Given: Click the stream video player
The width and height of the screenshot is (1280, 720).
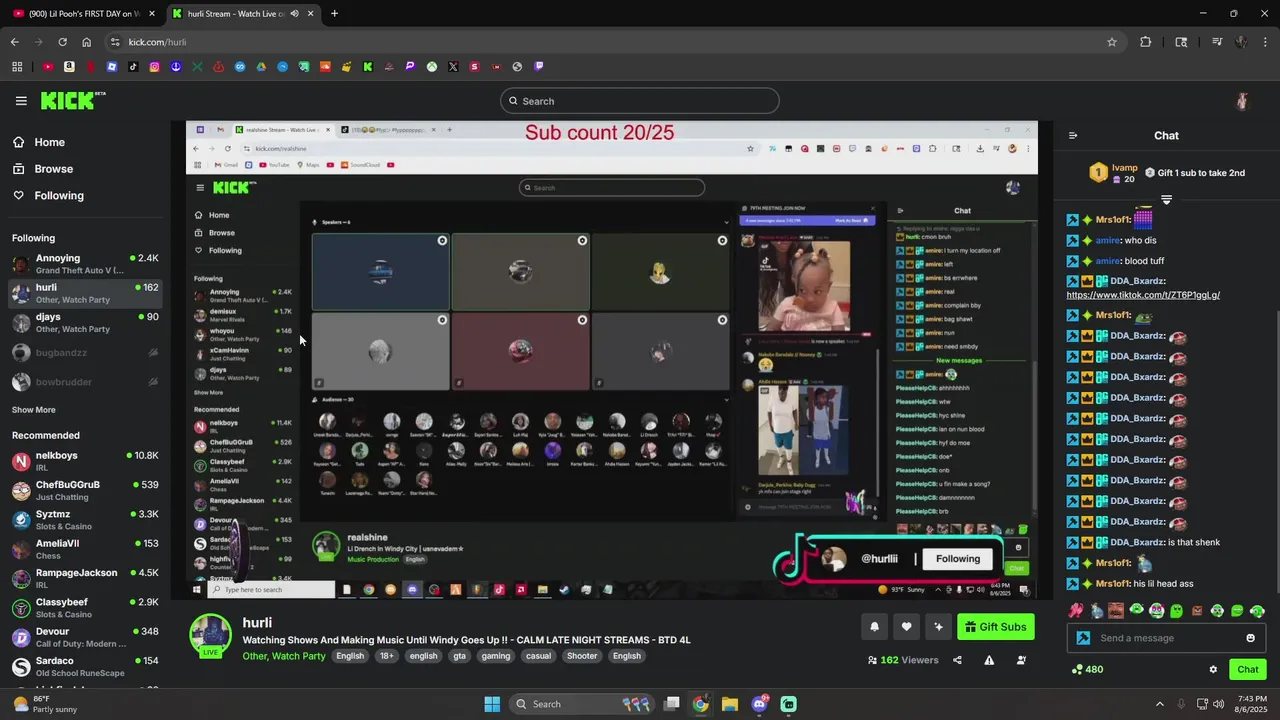Looking at the screenshot, I should click(612, 360).
